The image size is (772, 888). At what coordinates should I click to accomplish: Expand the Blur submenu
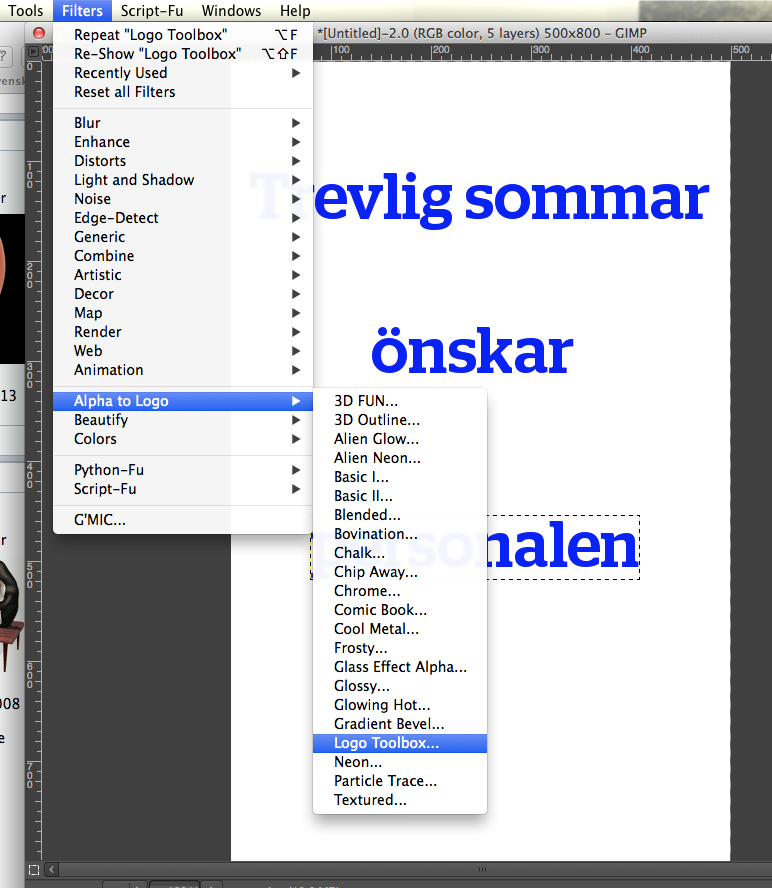click(x=183, y=123)
